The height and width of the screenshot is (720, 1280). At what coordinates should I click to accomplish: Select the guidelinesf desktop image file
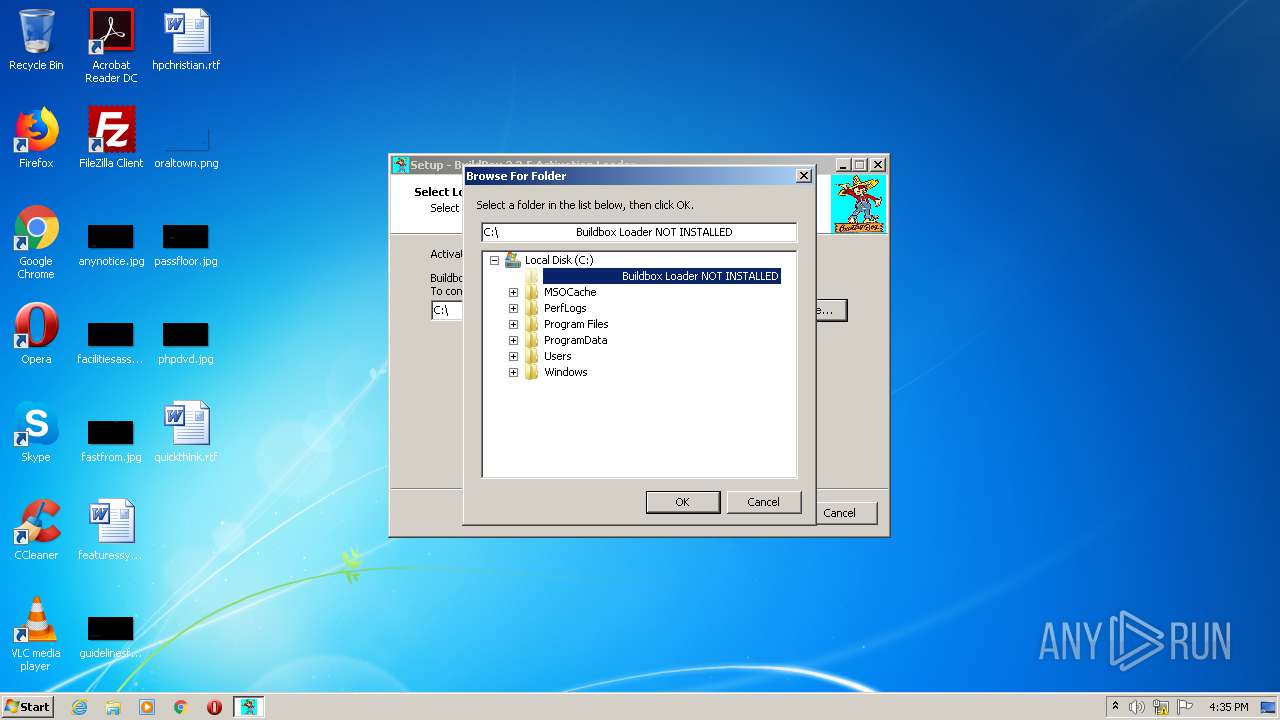tap(111, 636)
